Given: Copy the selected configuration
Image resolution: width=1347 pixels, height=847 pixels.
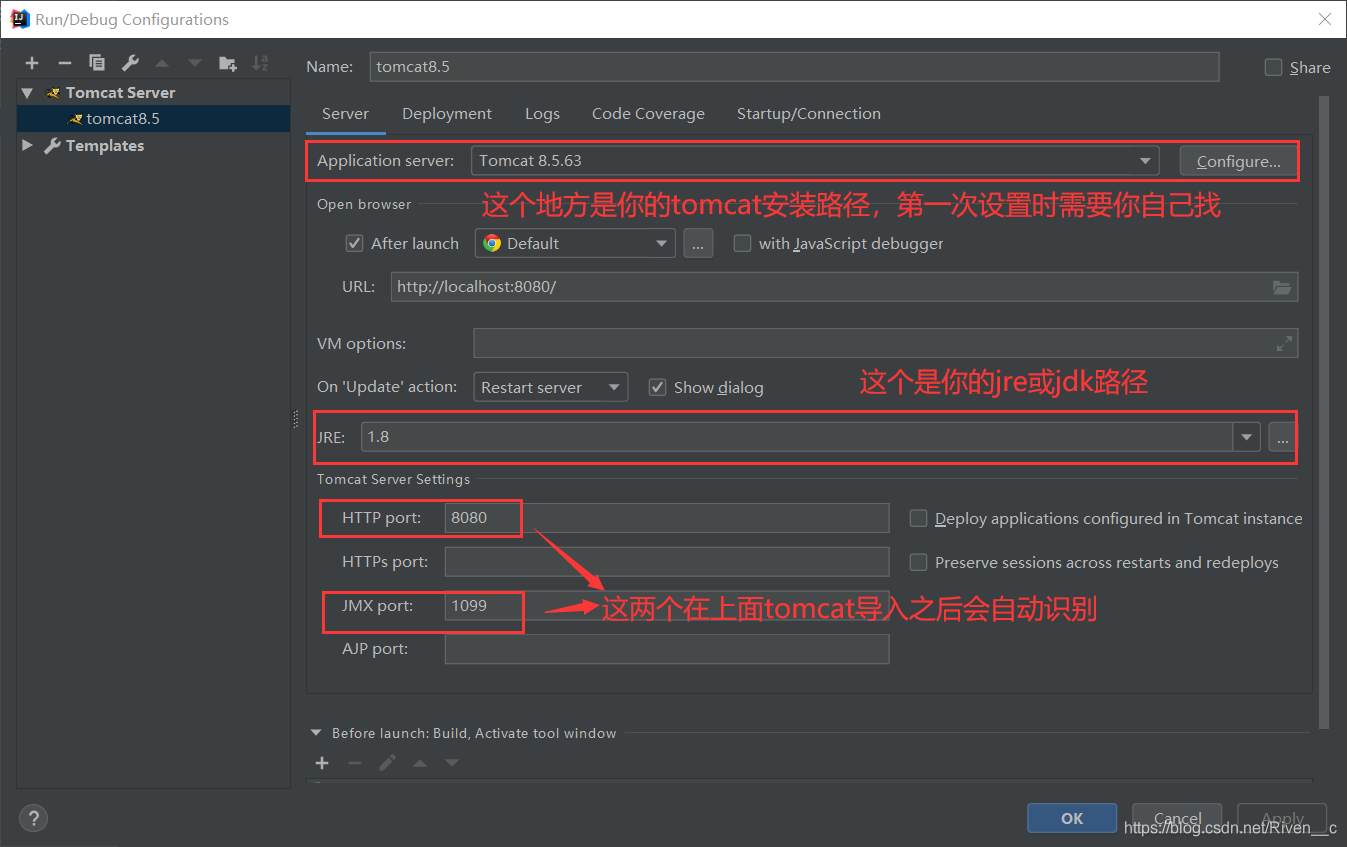Looking at the screenshot, I should (x=97, y=63).
